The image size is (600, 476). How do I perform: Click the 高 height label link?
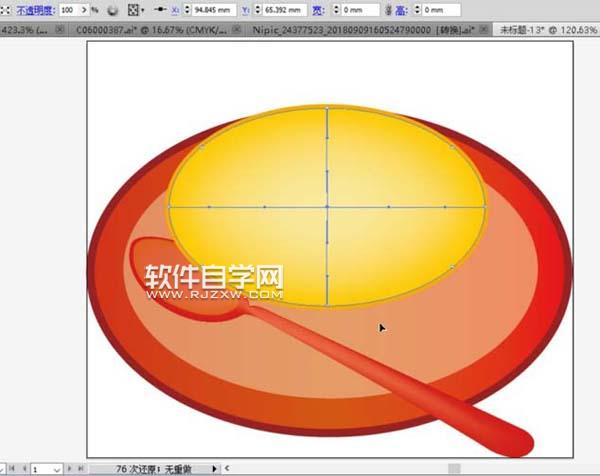point(401,10)
